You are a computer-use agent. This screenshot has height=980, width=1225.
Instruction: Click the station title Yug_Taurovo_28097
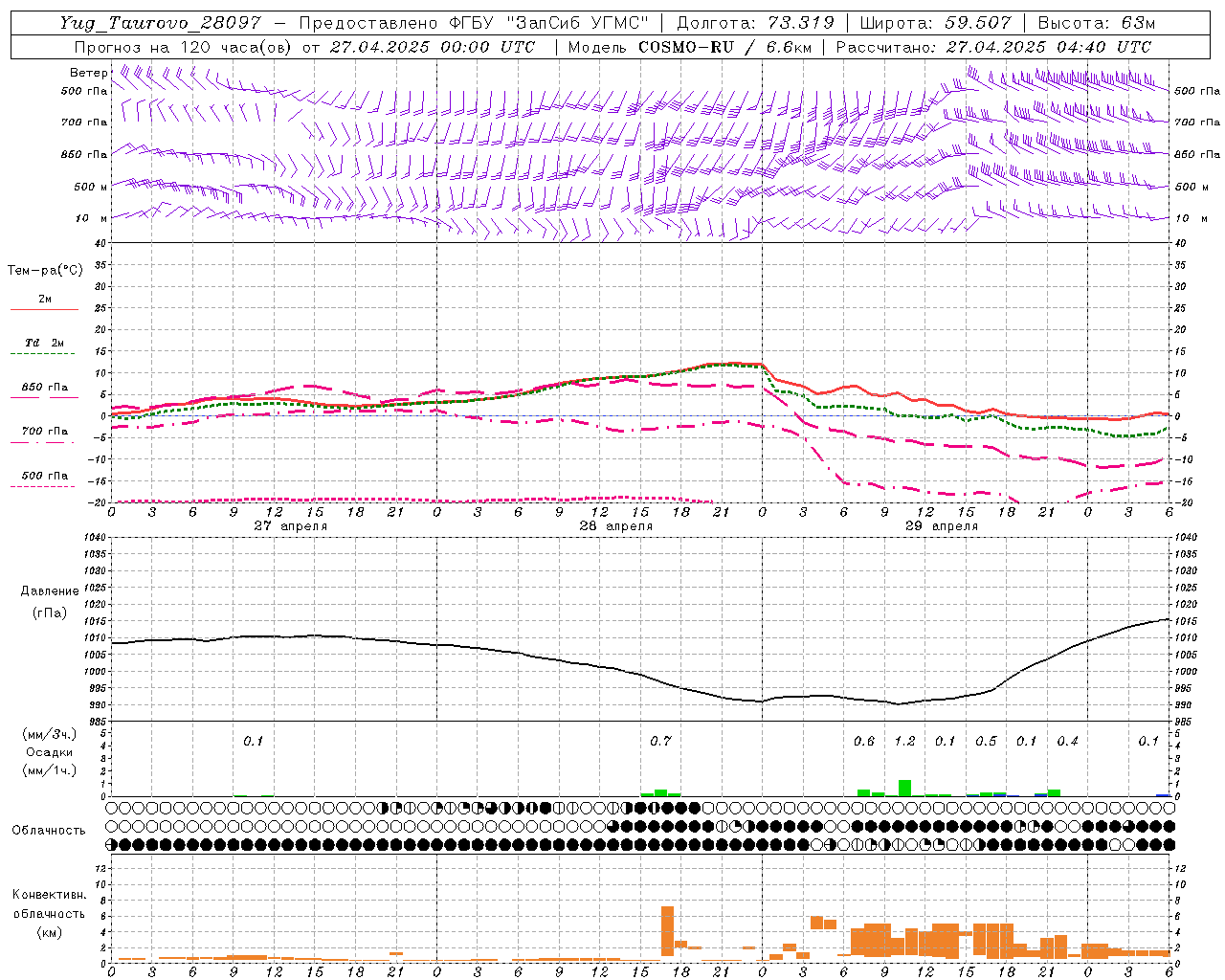coord(160,23)
